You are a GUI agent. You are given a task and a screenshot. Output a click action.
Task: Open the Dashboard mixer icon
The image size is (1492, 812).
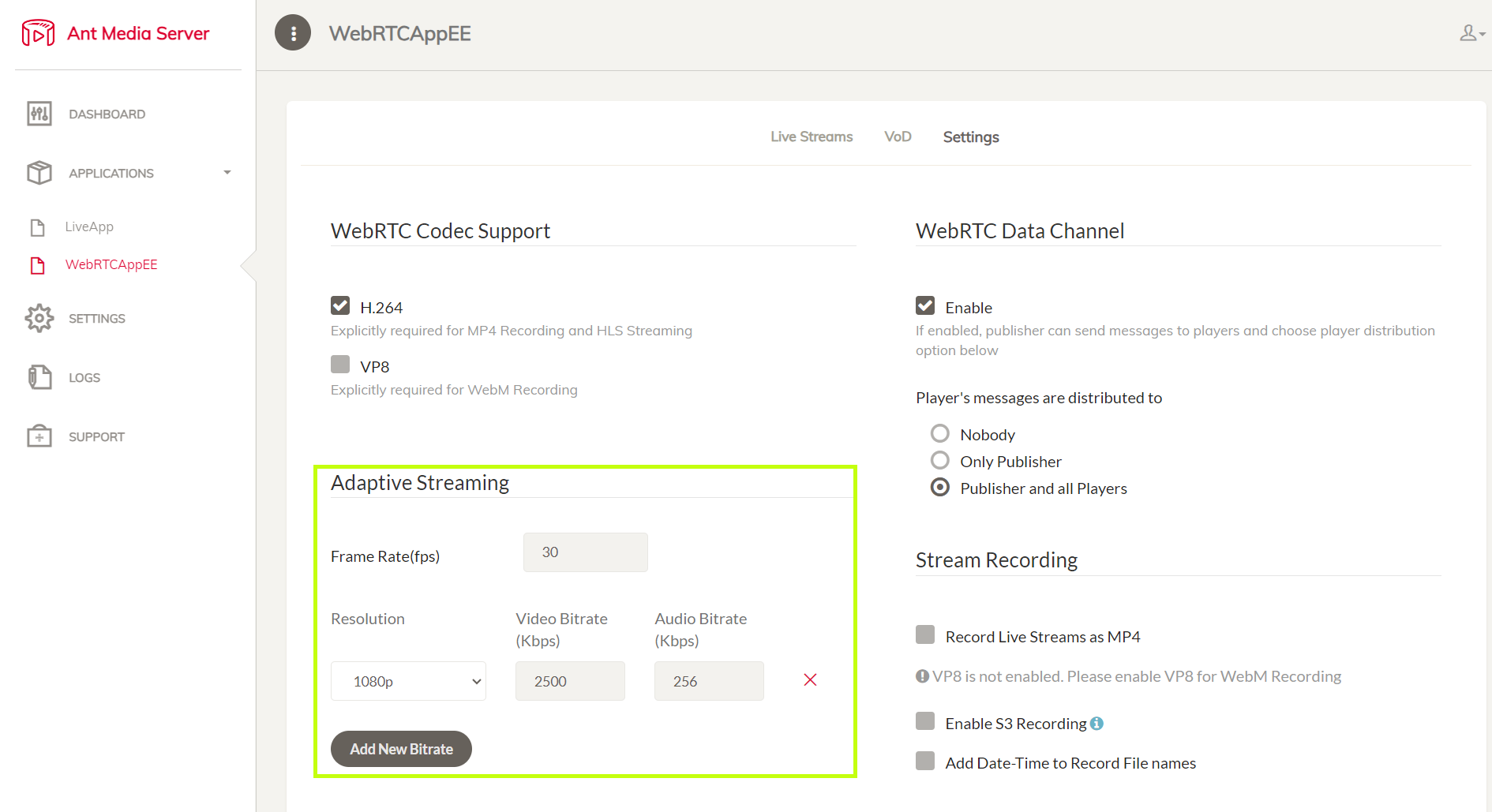(39, 114)
